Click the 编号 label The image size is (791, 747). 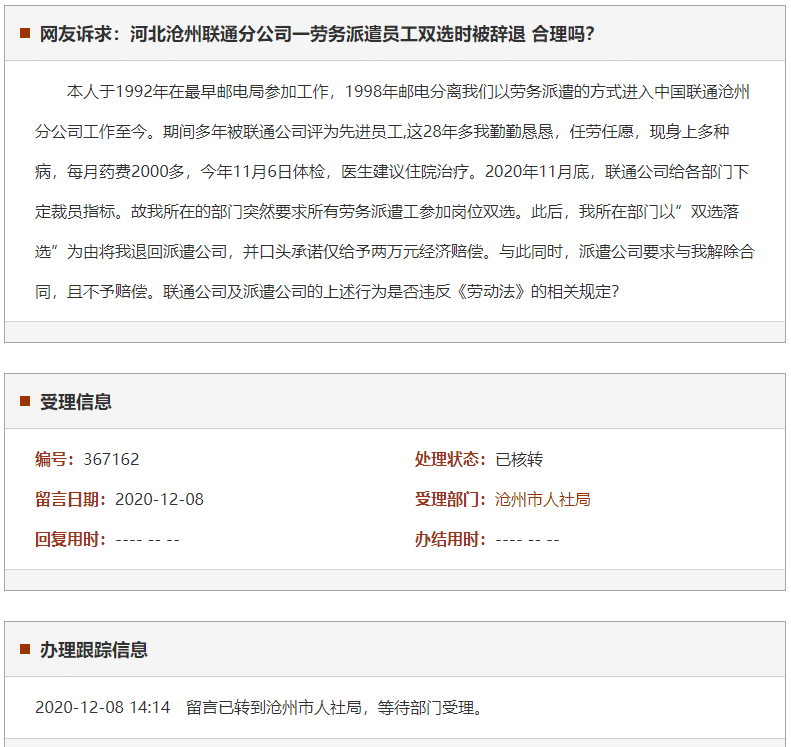point(54,459)
